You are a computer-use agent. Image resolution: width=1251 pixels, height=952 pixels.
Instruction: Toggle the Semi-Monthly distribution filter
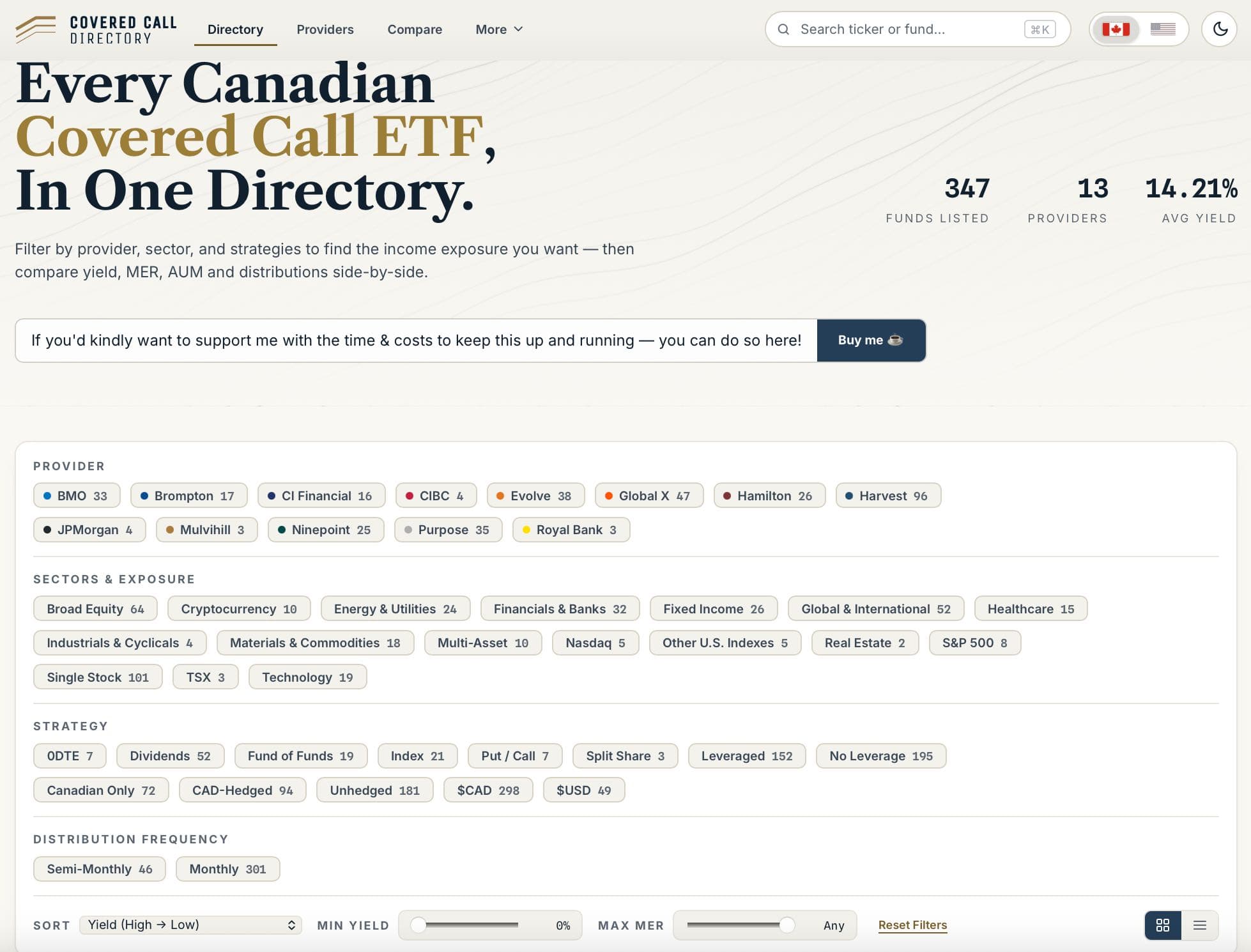pos(100,869)
